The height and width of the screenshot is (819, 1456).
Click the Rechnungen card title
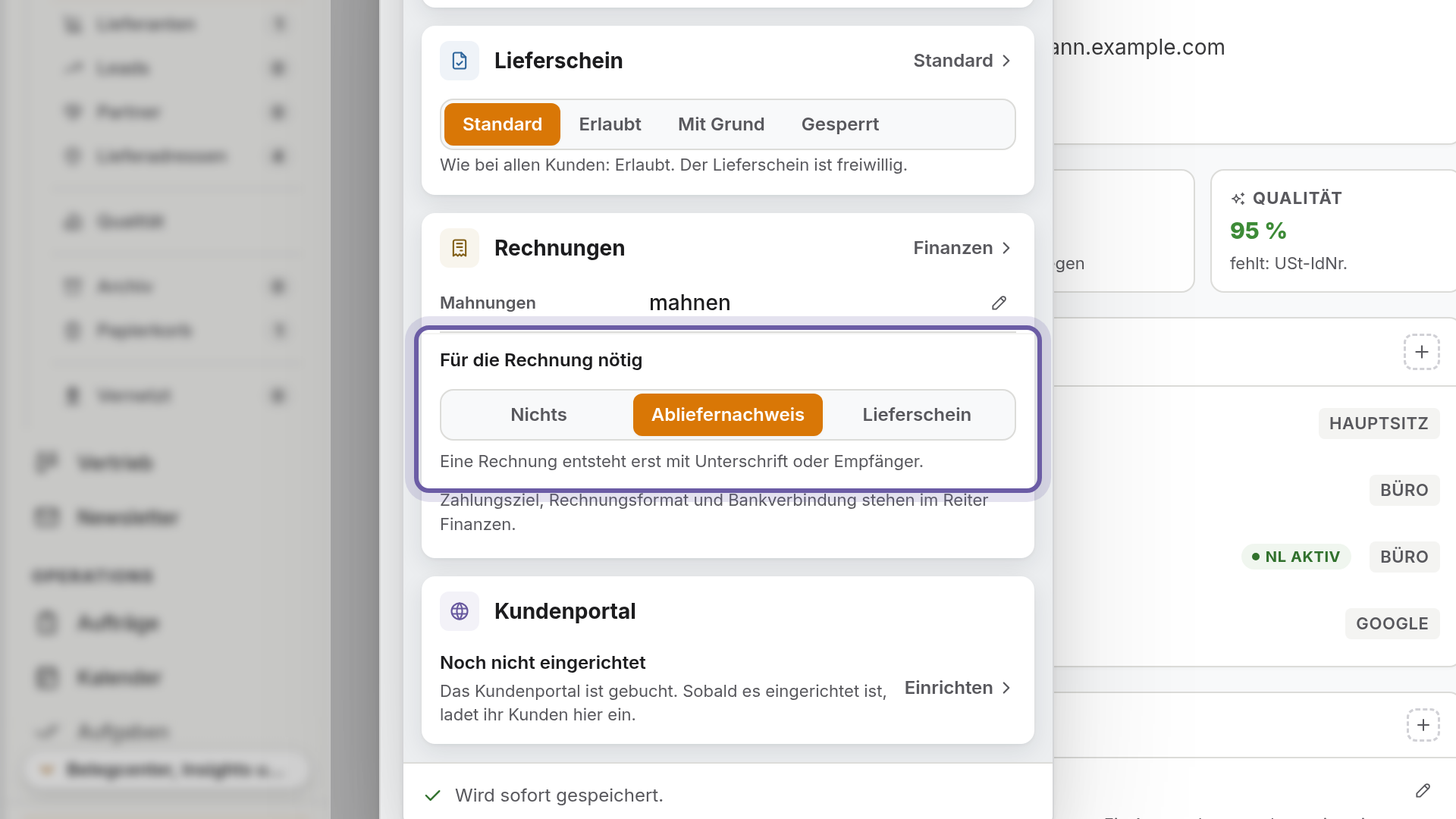560,248
